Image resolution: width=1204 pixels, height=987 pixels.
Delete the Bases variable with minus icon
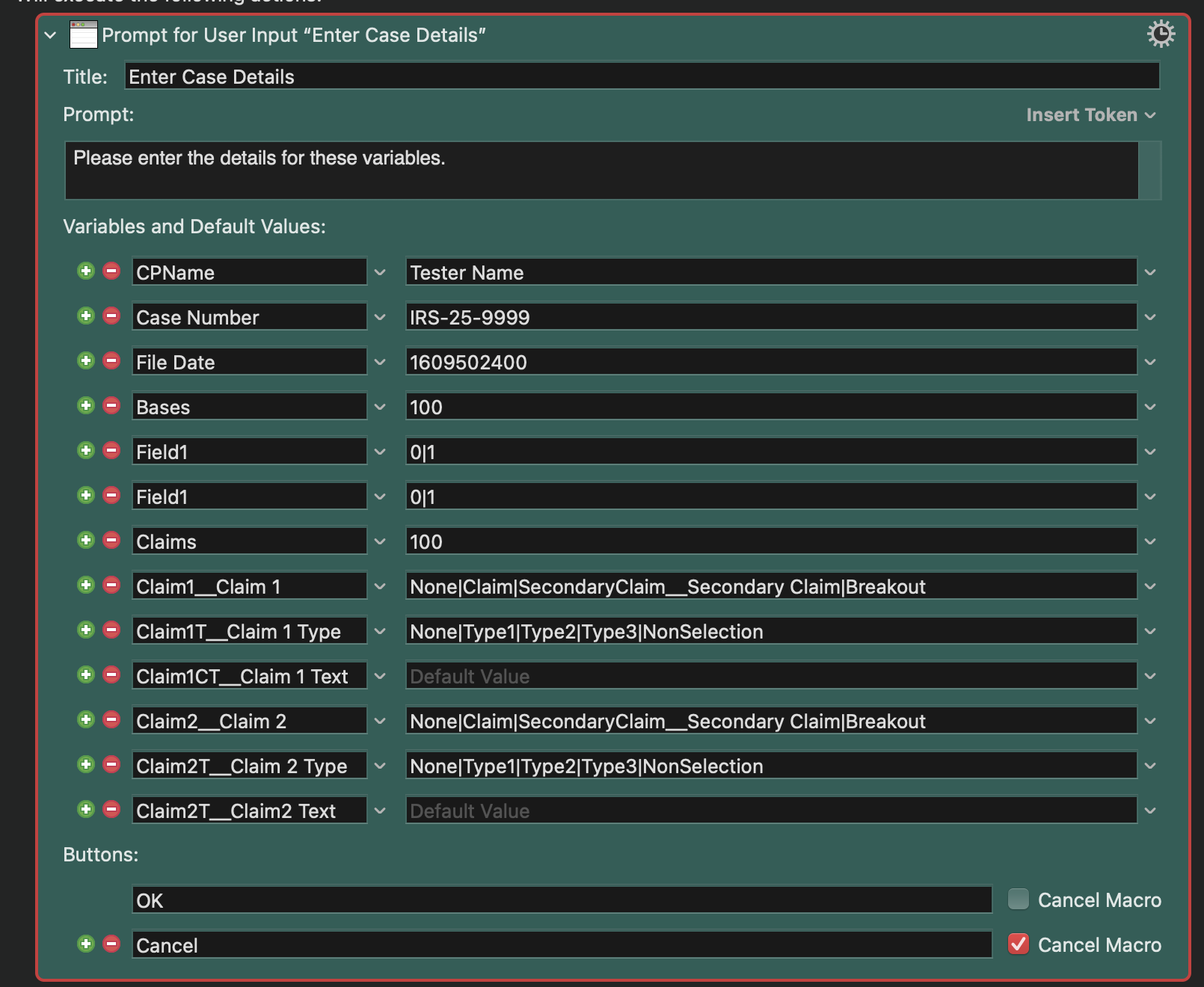tap(111, 406)
